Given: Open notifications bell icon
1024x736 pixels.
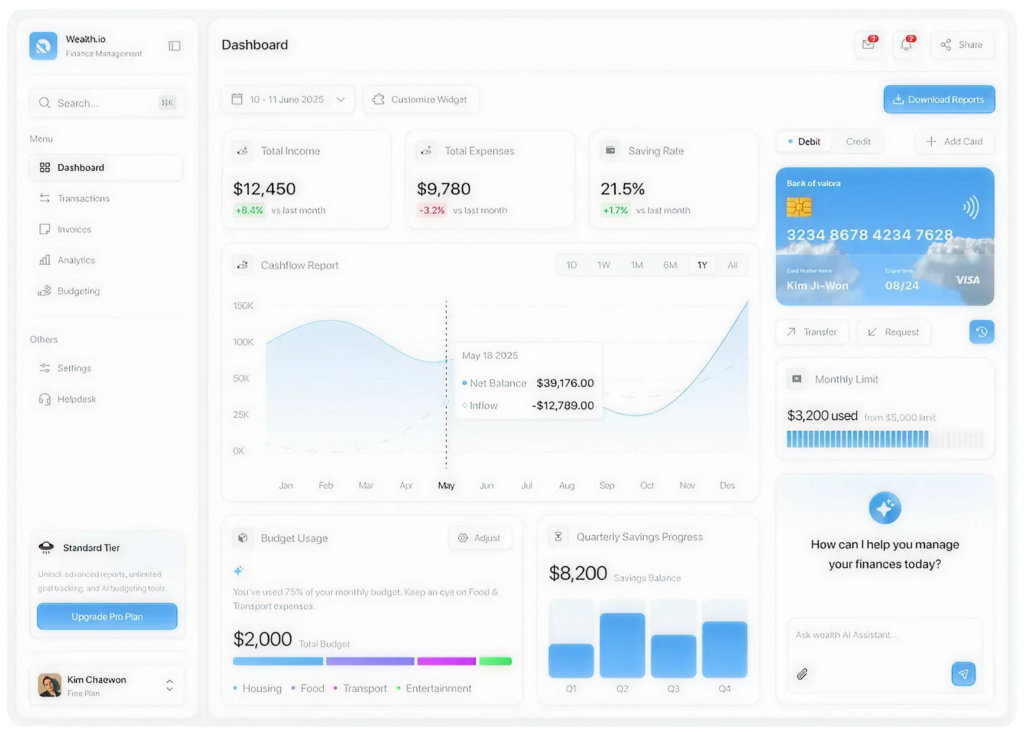Looking at the screenshot, I should [x=906, y=45].
